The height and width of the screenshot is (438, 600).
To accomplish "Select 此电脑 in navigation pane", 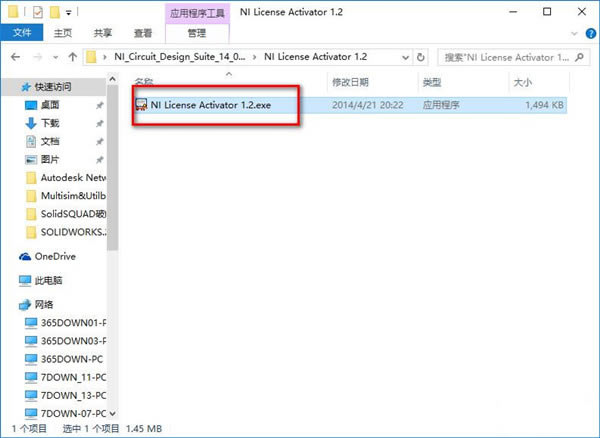I will coord(48,280).
